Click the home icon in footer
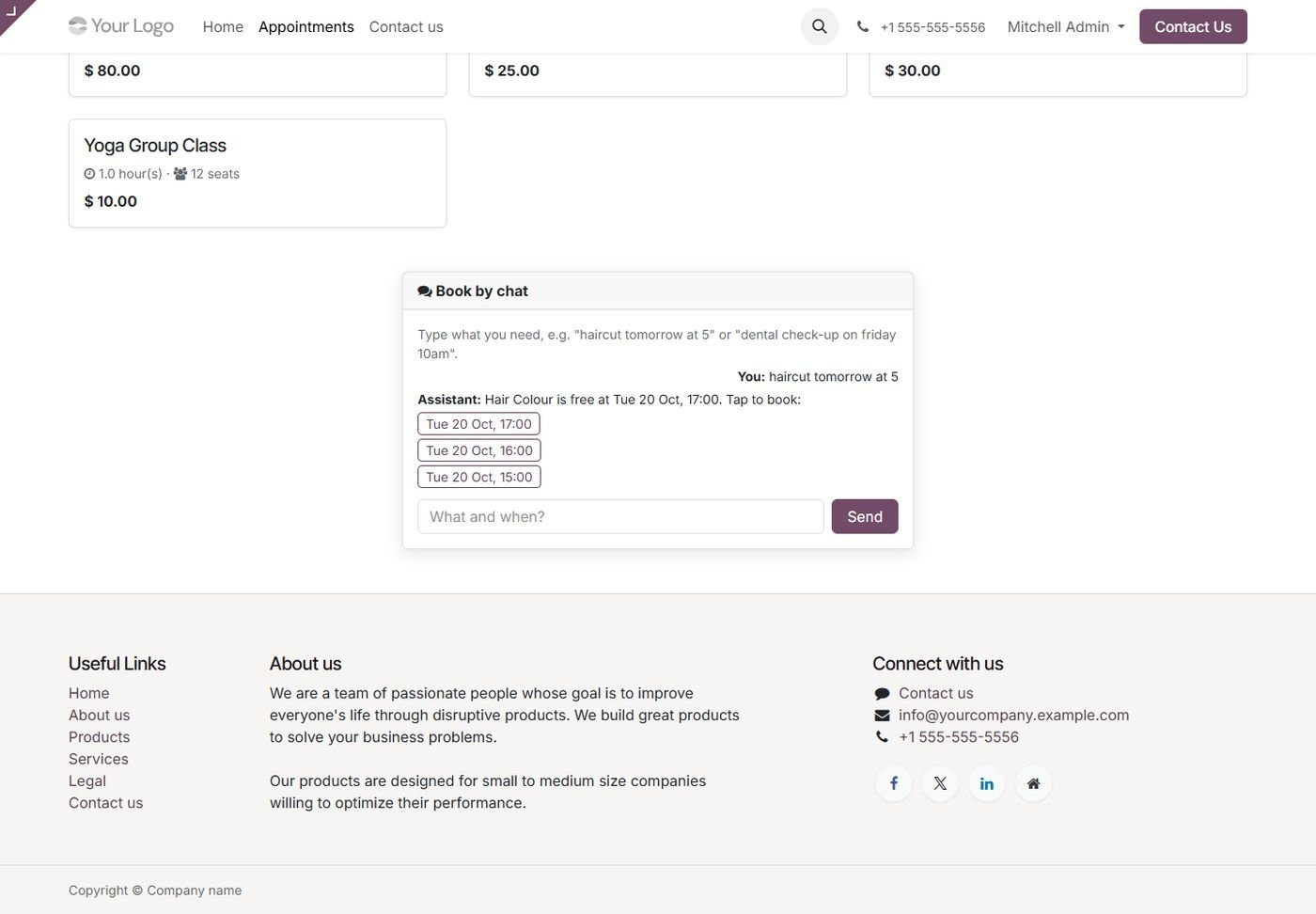The width and height of the screenshot is (1316, 914). [1033, 783]
